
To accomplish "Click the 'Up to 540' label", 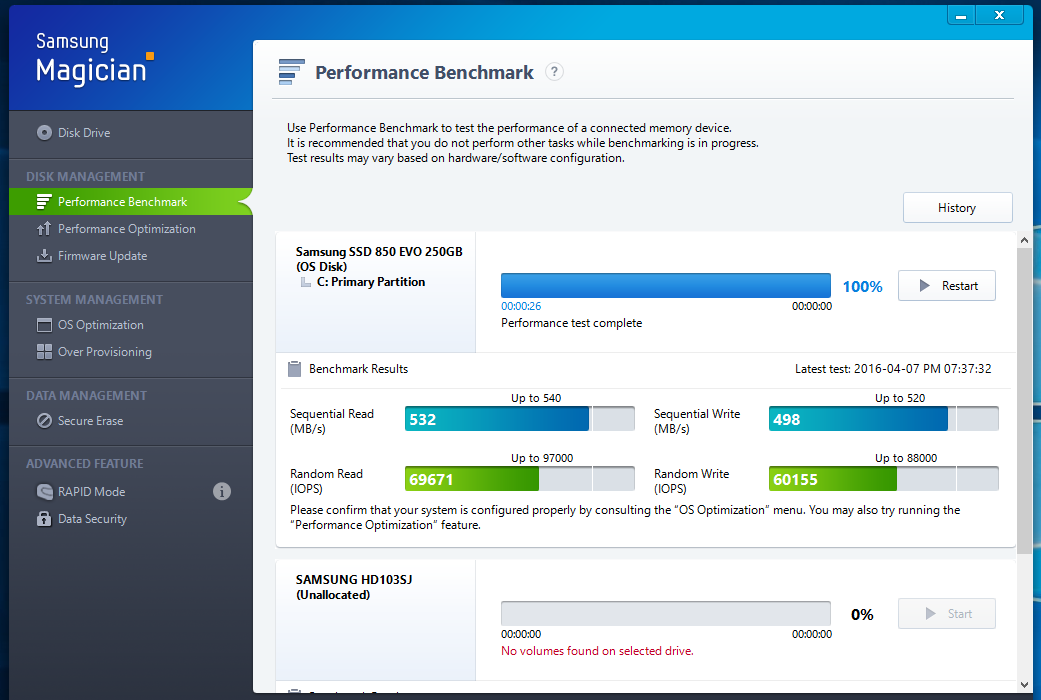I will coord(536,398).
